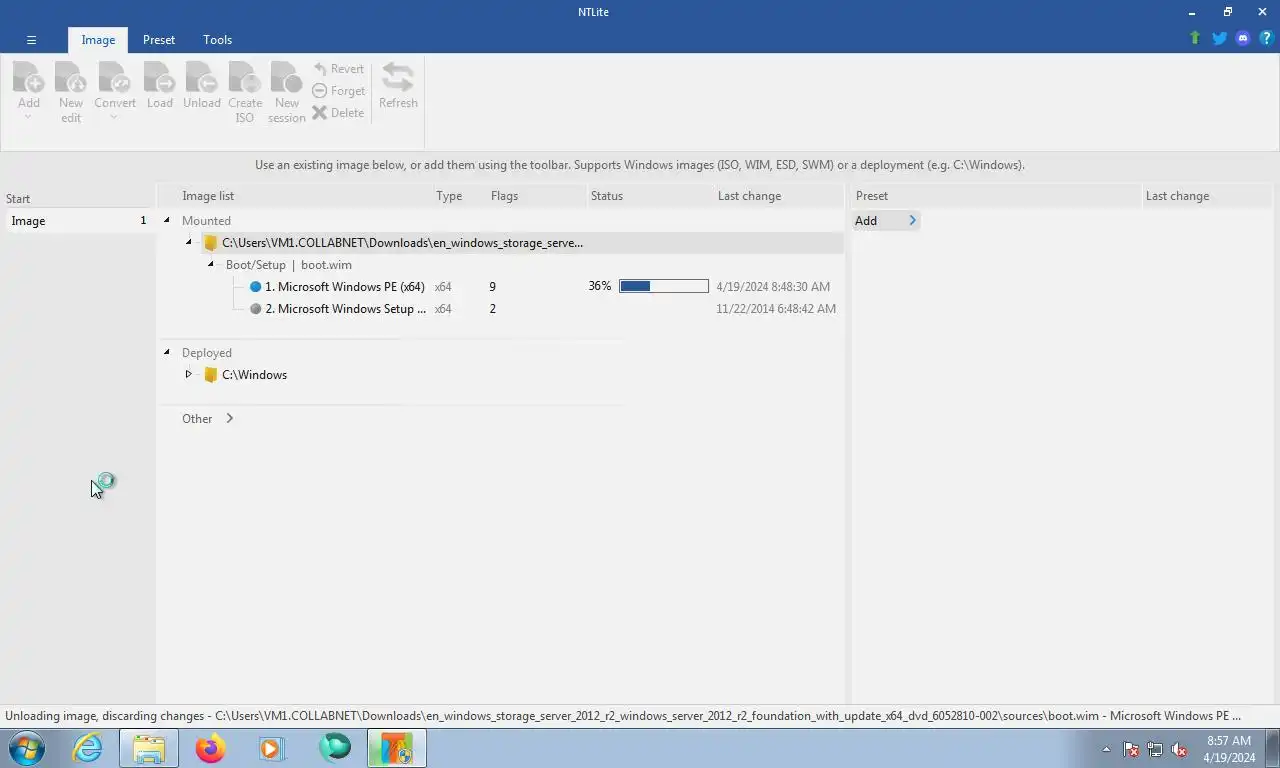The image size is (1280, 768).
Task: Click the status bar Unloading image message
Action: (x=623, y=716)
